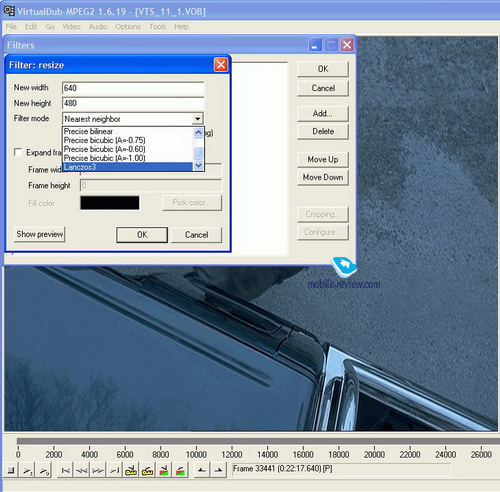Open the Audio menu
500x492 pixels.
point(98,27)
